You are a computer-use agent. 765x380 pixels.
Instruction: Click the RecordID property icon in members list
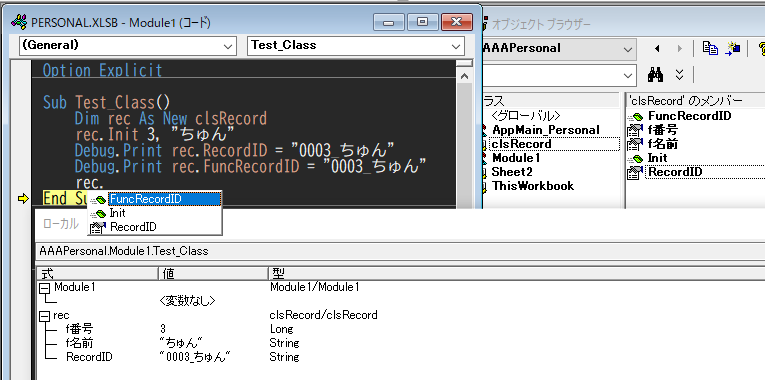coord(635,172)
